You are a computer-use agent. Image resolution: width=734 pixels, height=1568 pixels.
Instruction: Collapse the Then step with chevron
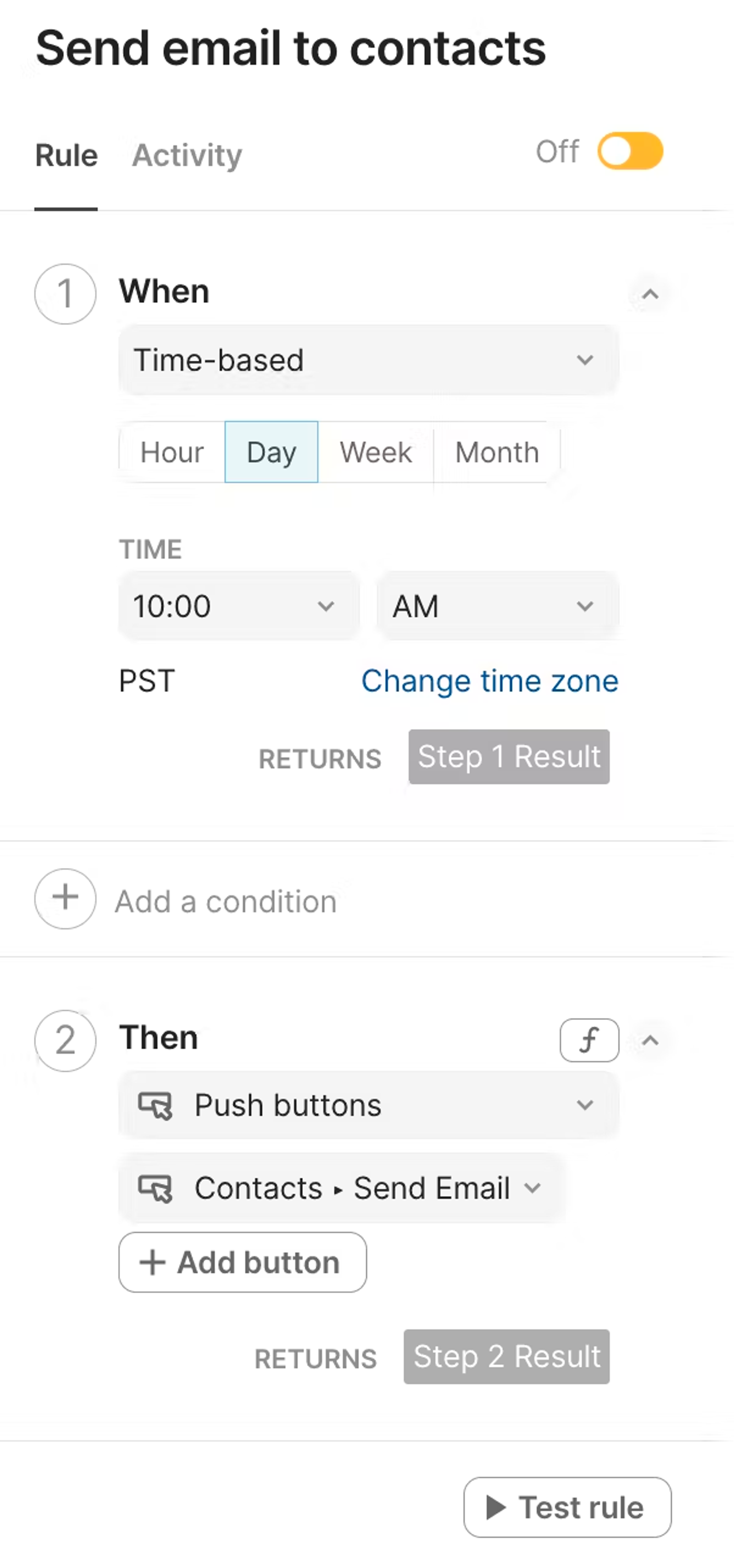click(x=650, y=1040)
